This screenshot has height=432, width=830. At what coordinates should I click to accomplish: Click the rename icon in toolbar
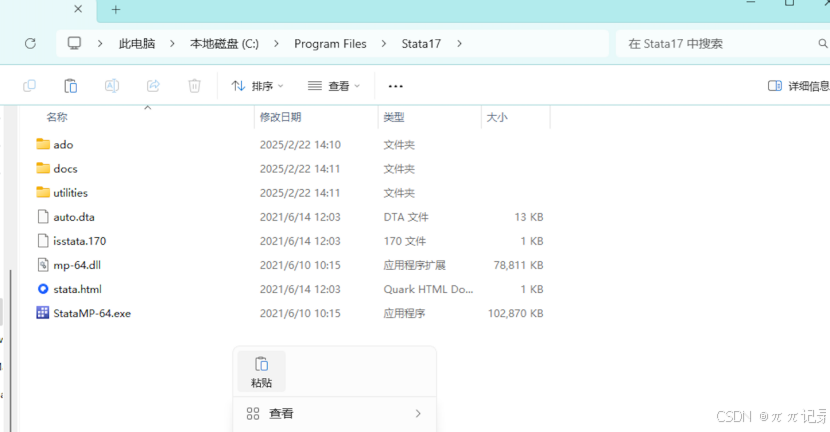point(112,86)
